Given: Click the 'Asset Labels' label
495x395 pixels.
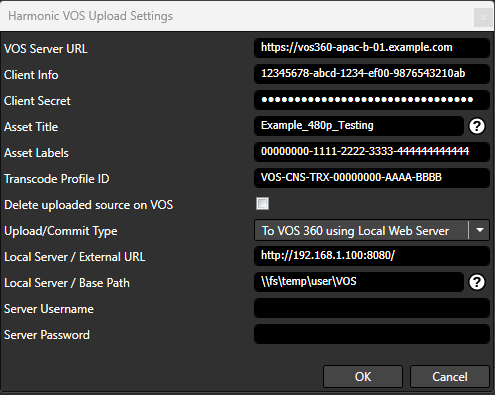Looking at the screenshot, I should 36,153.
